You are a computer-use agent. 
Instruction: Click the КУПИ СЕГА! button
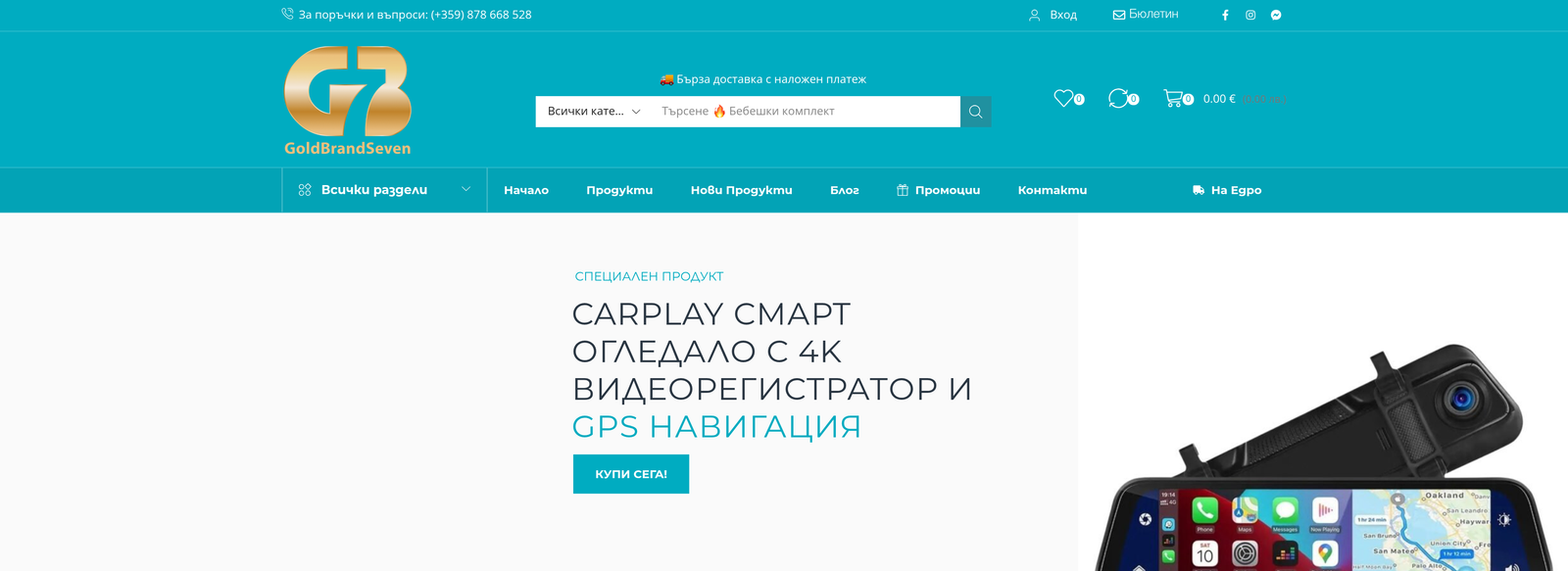click(631, 474)
